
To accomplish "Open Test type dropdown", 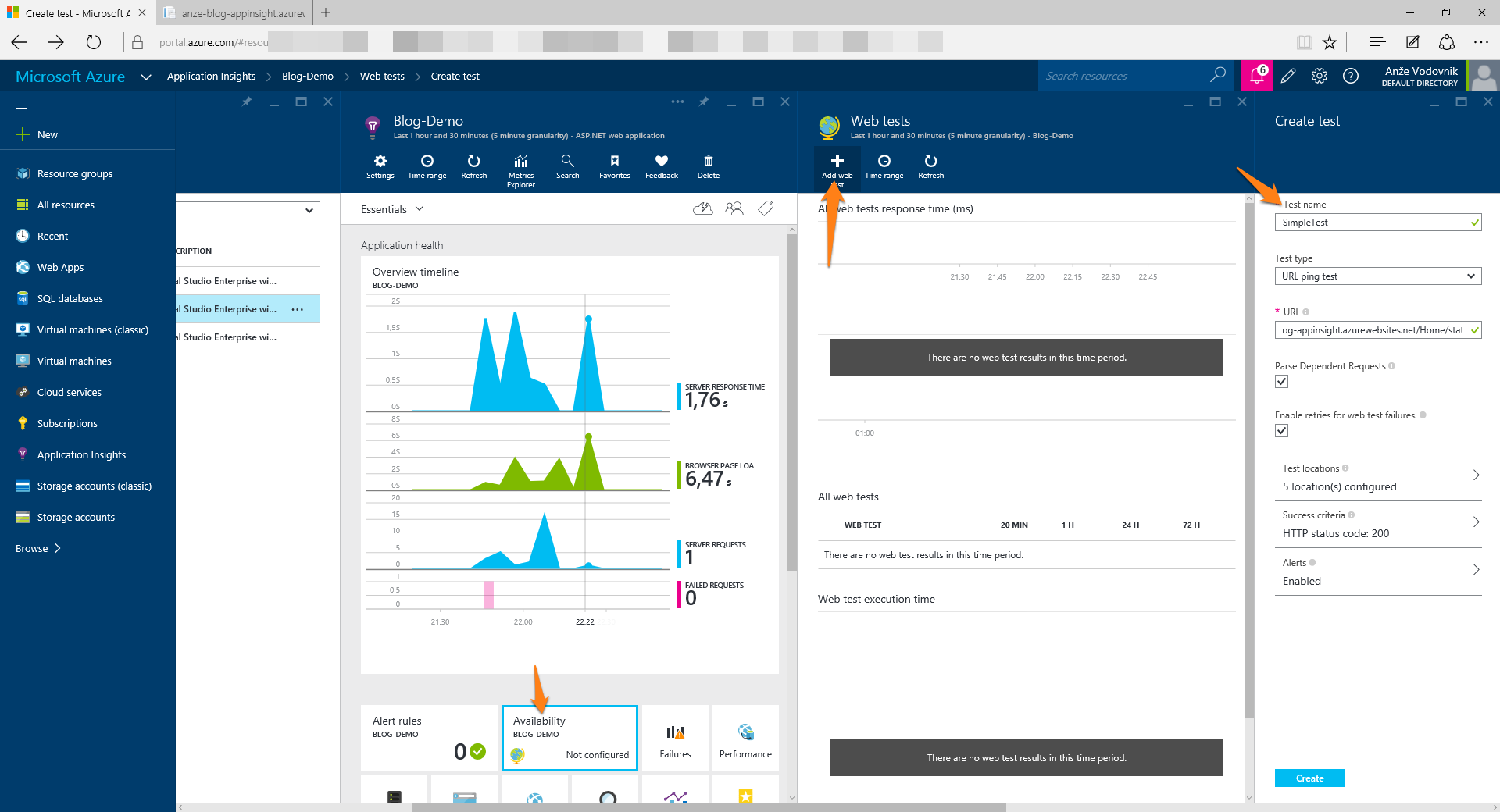I will point(1377,276).
